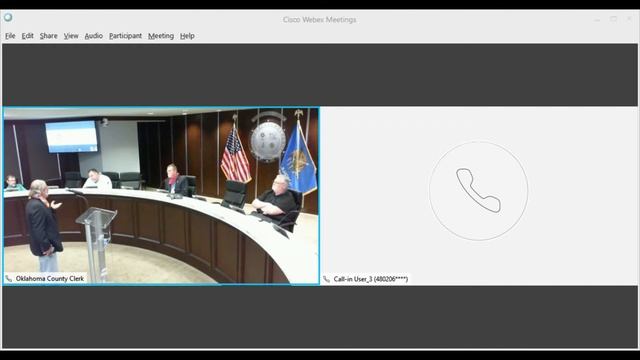Open the Audio menu
The width and height of the screenshot is (640, 360).
pyautogui.click(x=93, y=36)
